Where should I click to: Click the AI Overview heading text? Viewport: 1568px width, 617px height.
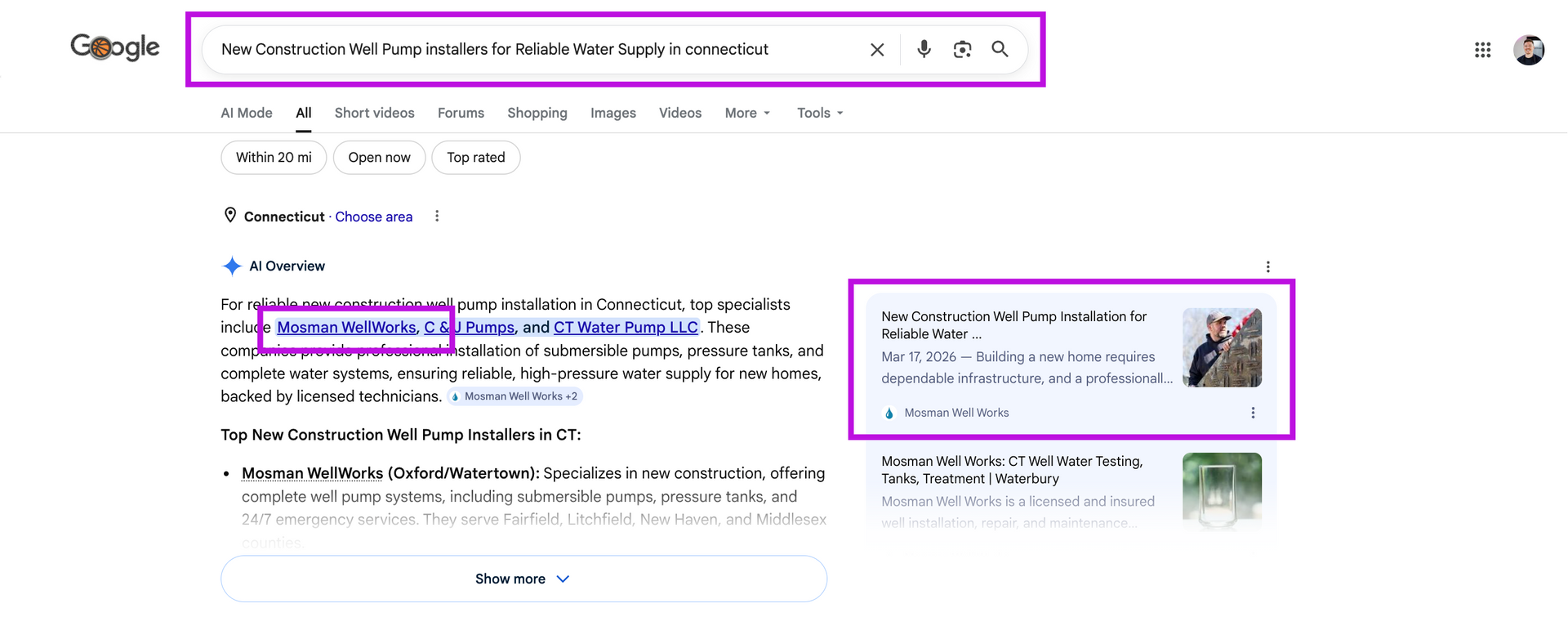pos(287,266)
